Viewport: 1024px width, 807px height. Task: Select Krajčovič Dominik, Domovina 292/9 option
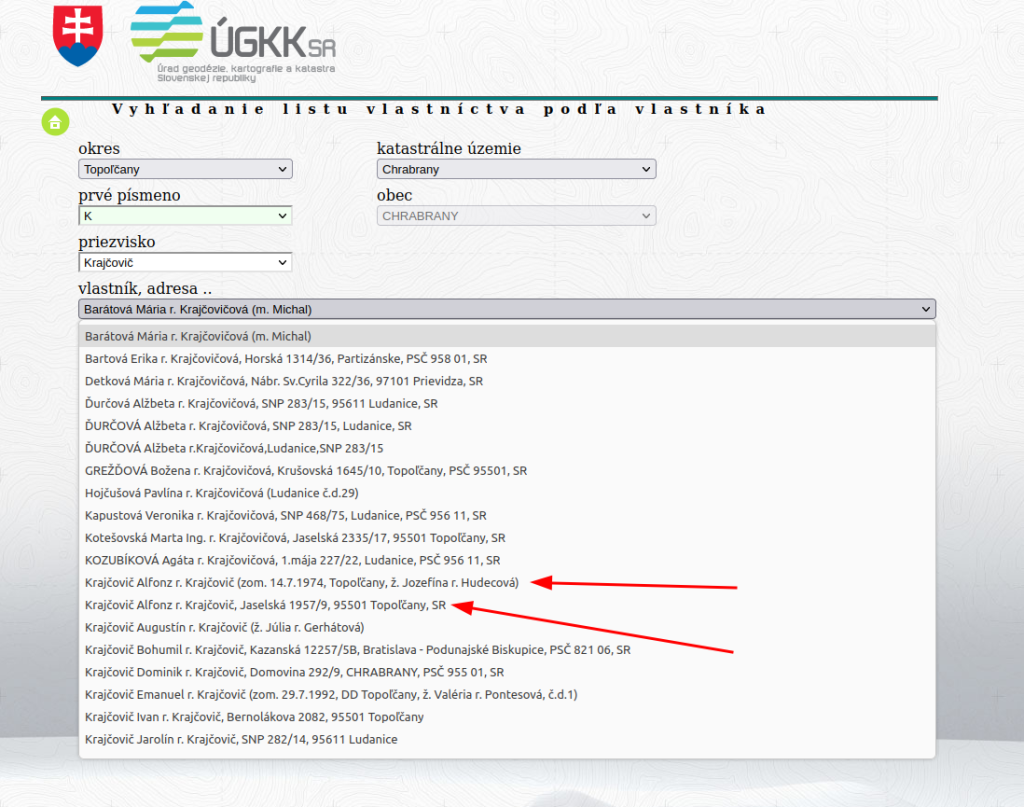pos(294,672)
